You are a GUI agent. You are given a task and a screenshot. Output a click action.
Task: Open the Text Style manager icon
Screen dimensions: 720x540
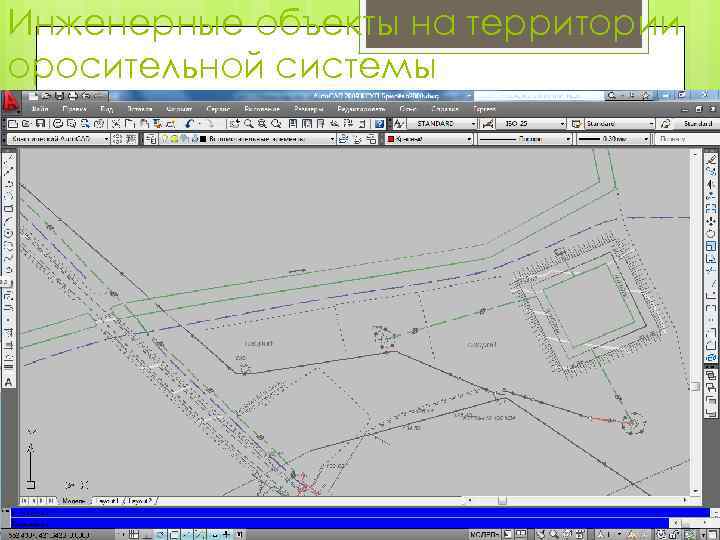(x=399, y=124)
